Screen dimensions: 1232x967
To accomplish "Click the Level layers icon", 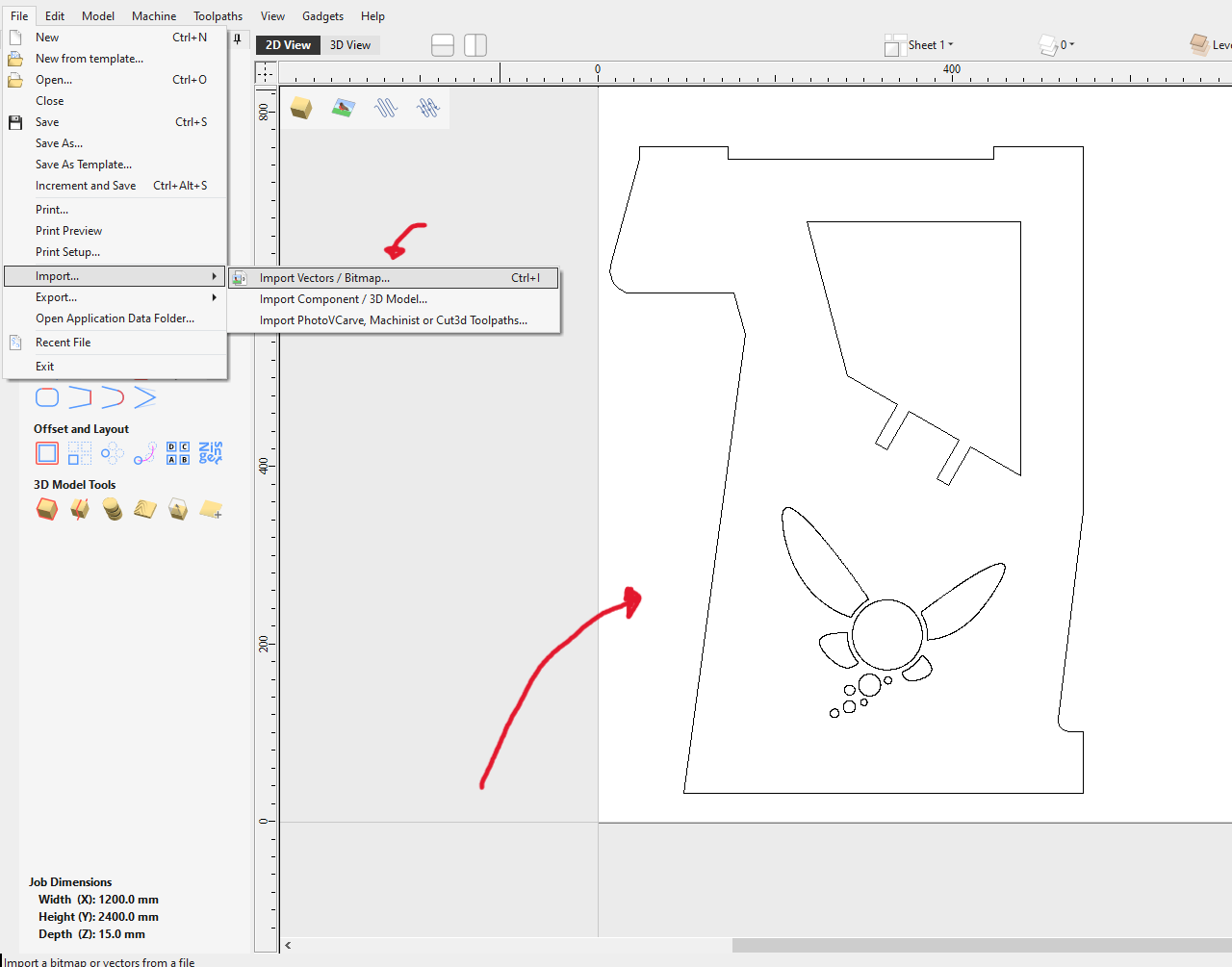I will 1199,44.
